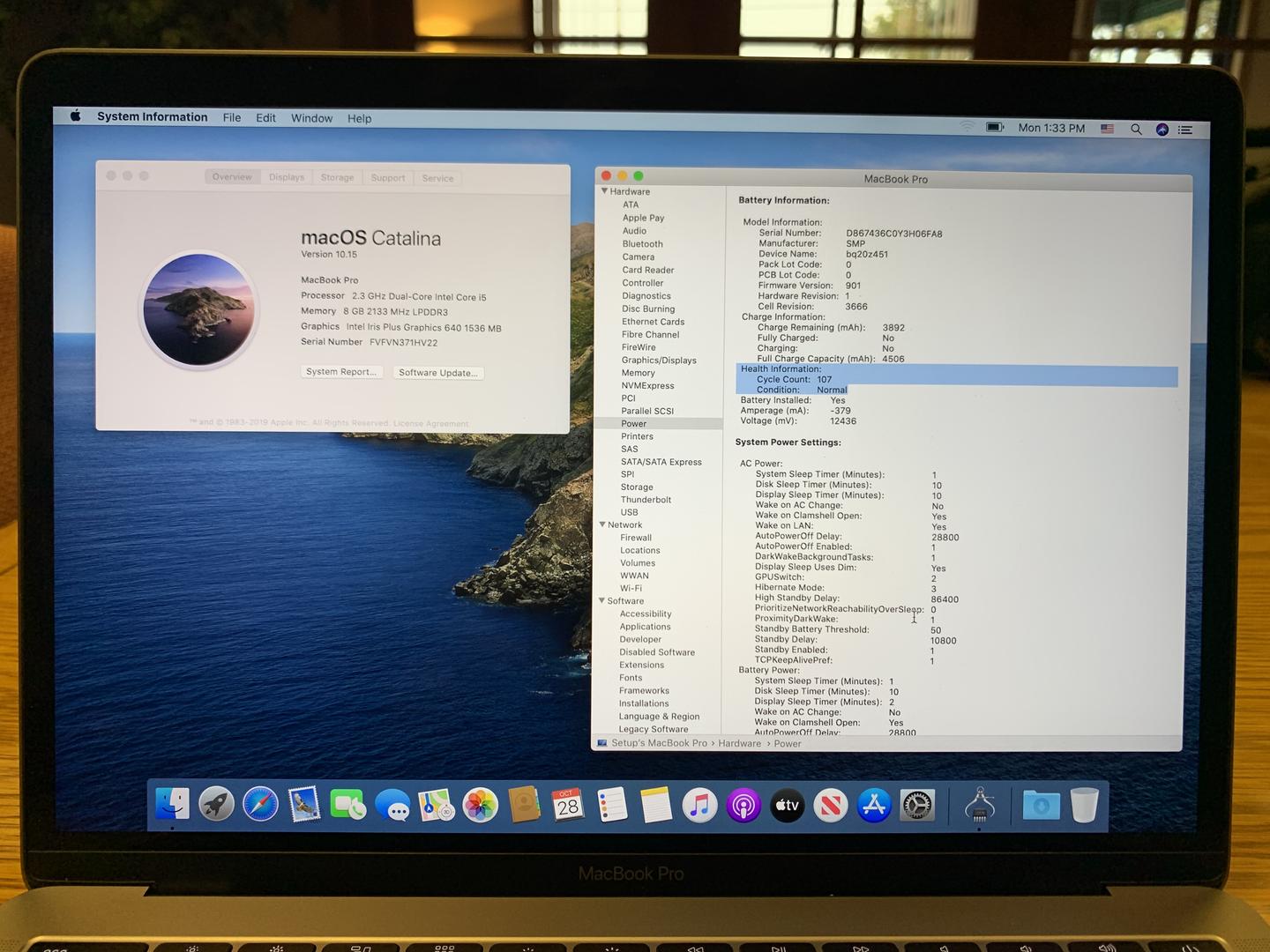Click System Information chip icon in Dock
1270x952 pixels.
(979, 806)
